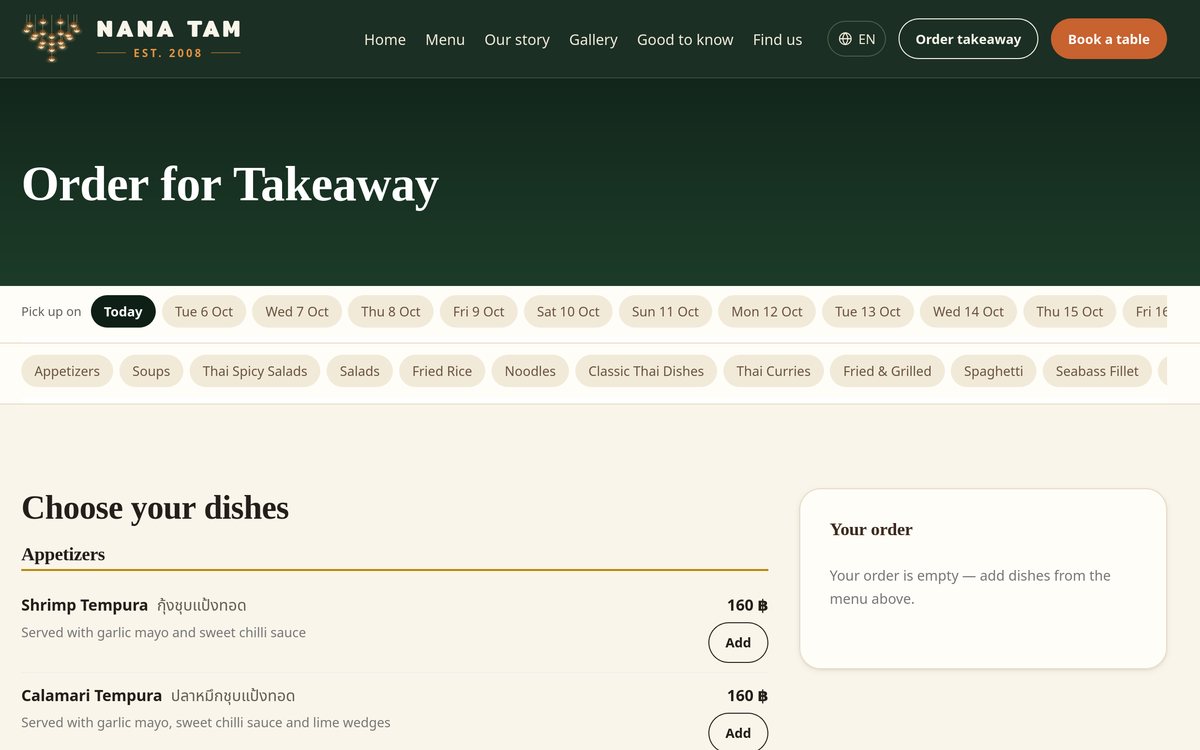Click the "Your order" panel heading
Screen dimensions: 1200x750
pos(871,530)
